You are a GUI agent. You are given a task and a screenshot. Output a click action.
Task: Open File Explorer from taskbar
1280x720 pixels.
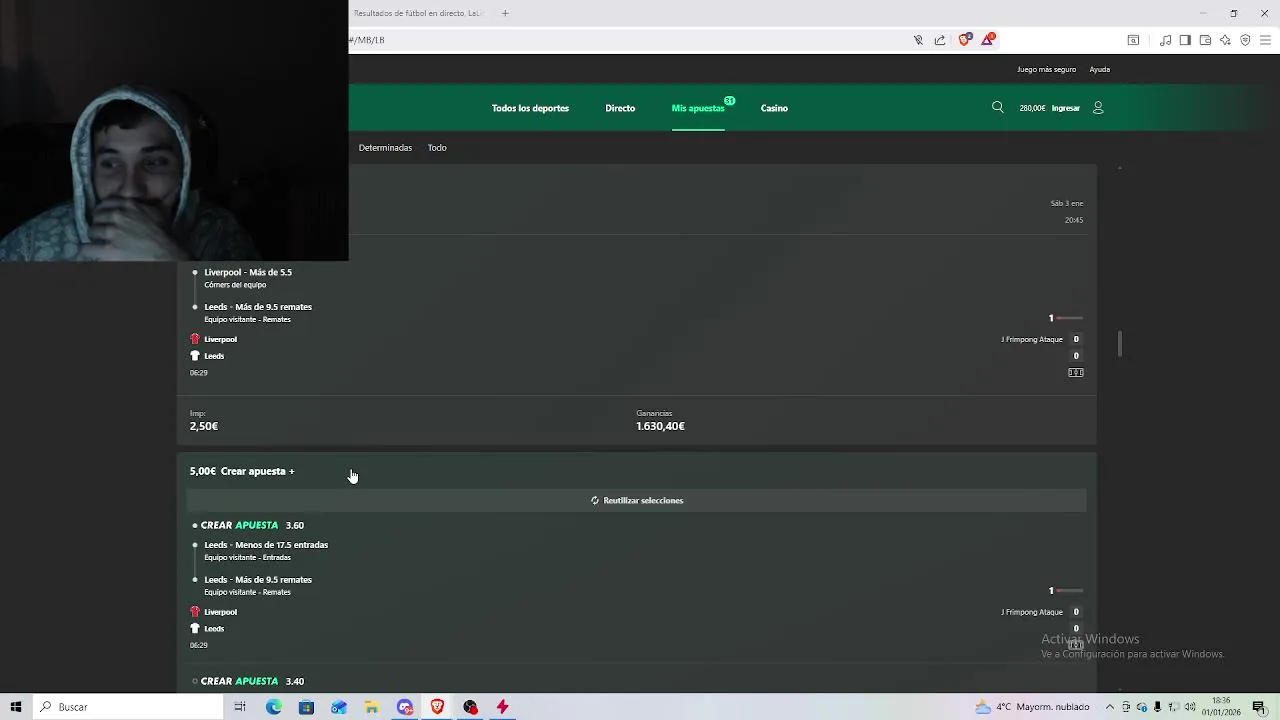372,707
